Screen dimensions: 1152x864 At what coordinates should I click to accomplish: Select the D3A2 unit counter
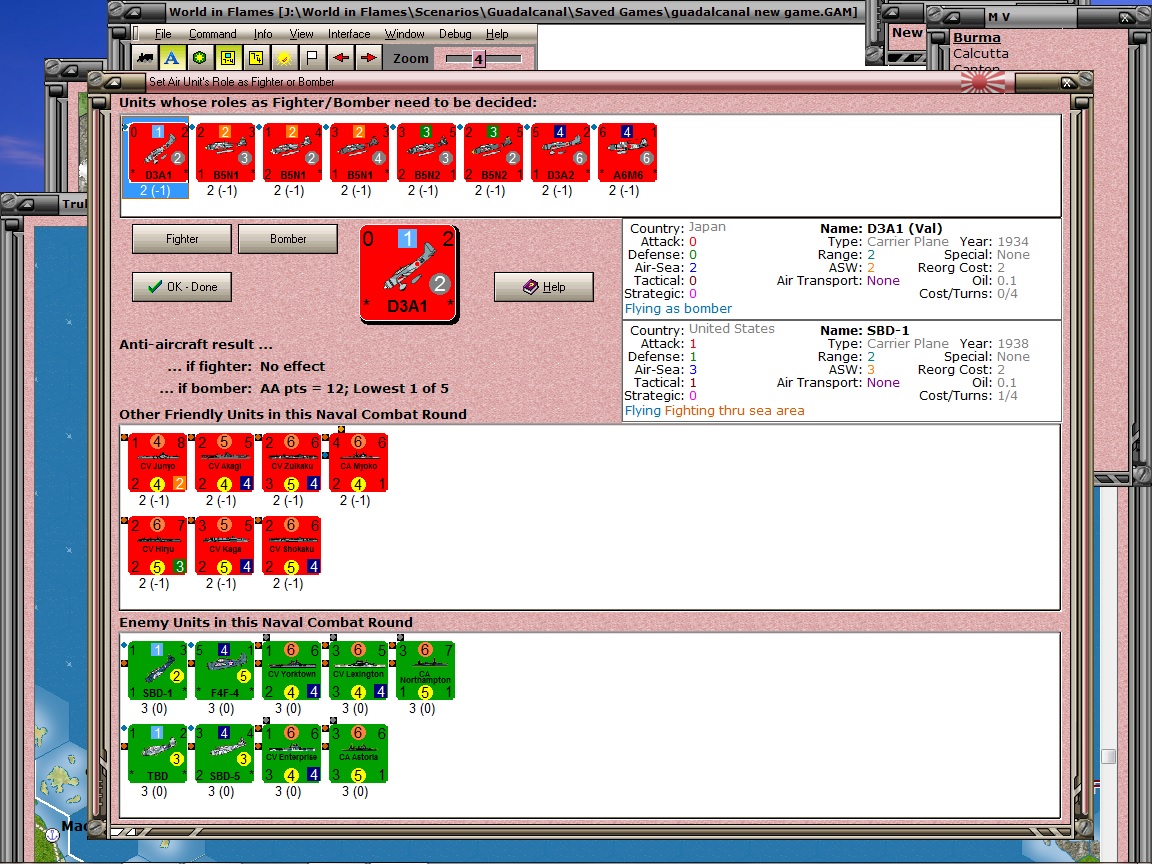(x=561, y=153)
